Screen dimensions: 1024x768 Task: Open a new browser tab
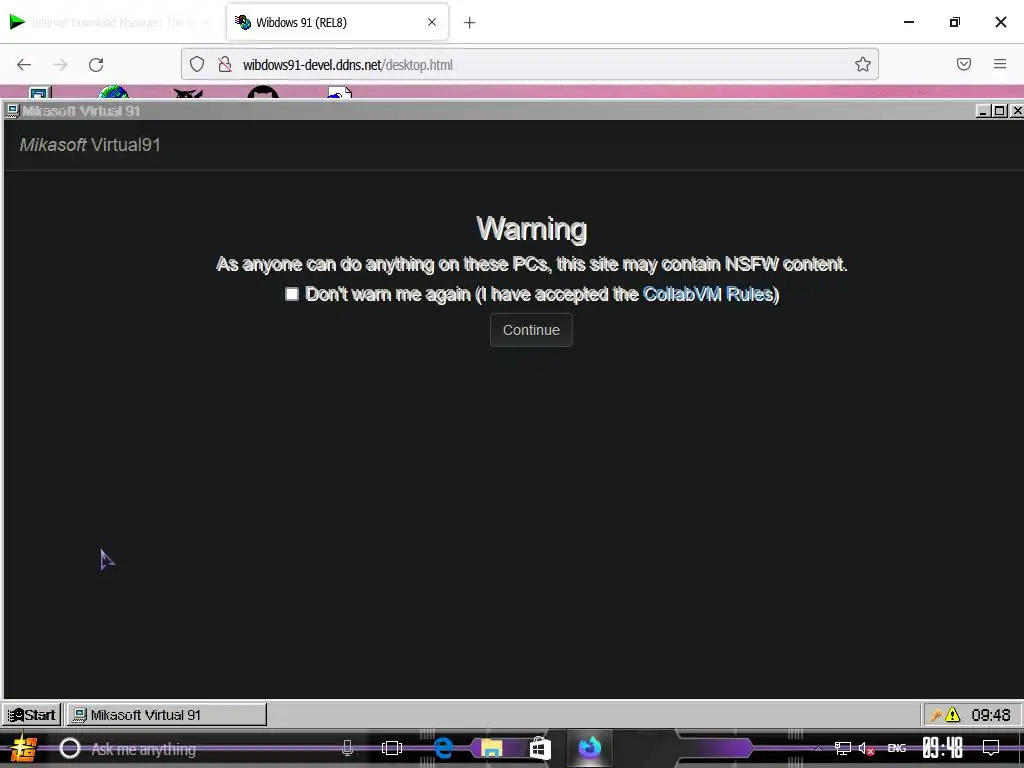tap(470, 23)
